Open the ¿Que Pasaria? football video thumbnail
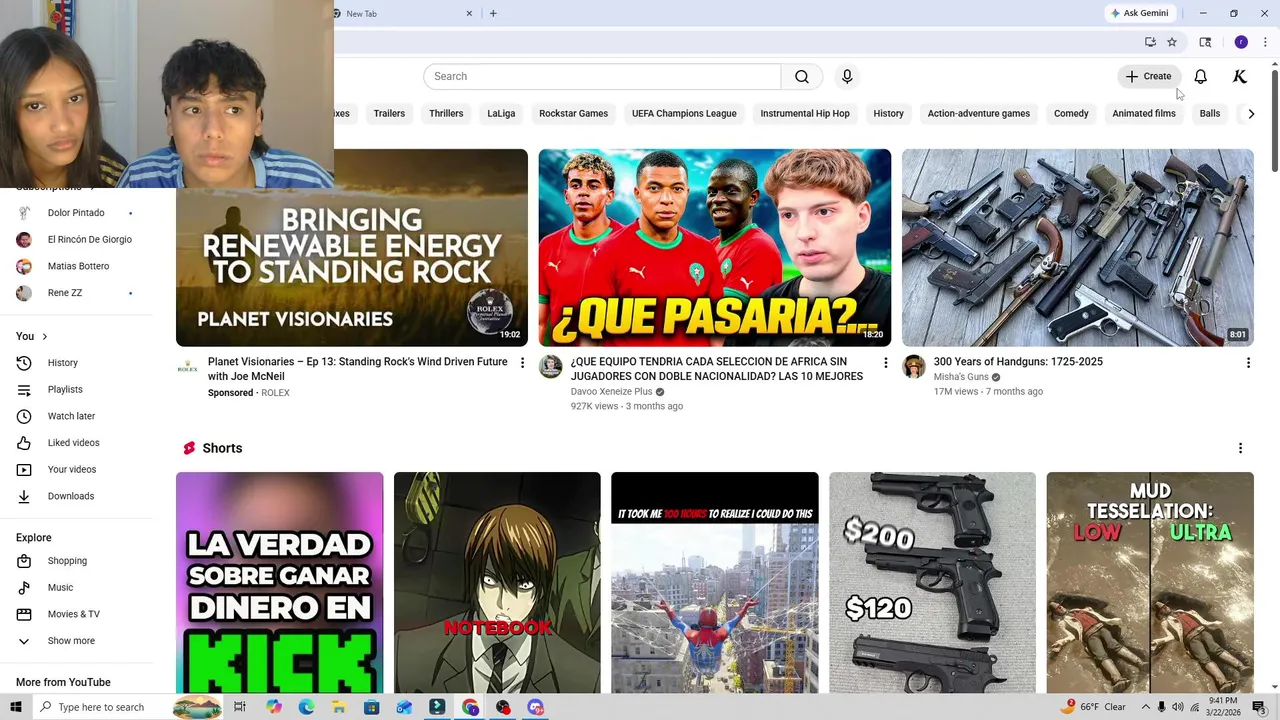The height and width of the screenshot is (720, 1280). [714, 247]
